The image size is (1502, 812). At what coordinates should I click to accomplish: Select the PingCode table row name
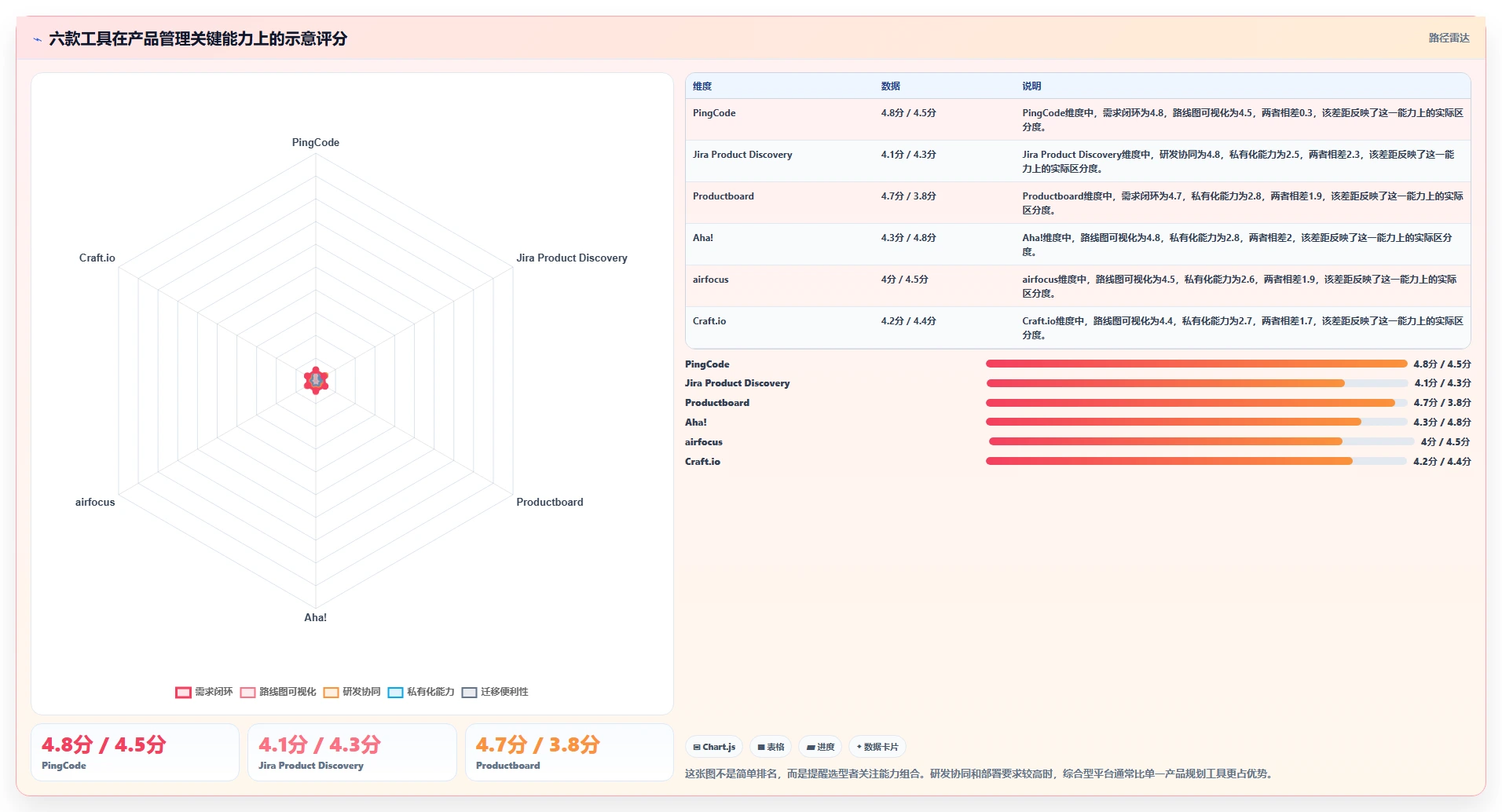coord(714,113)
